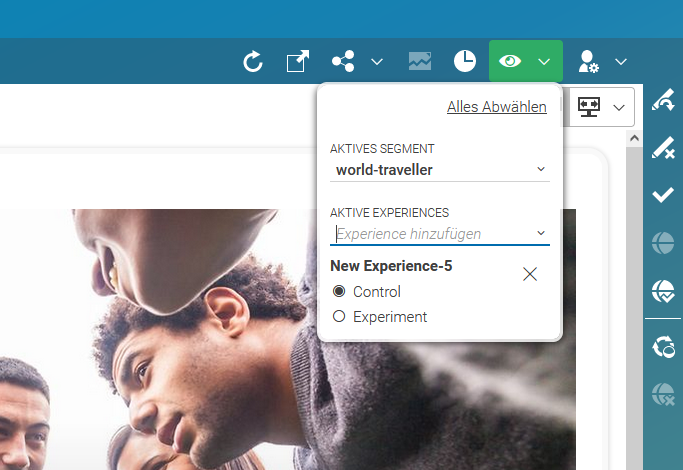
Task: Expand dropdown arrow next to eye icon
Action: point(544,62)
